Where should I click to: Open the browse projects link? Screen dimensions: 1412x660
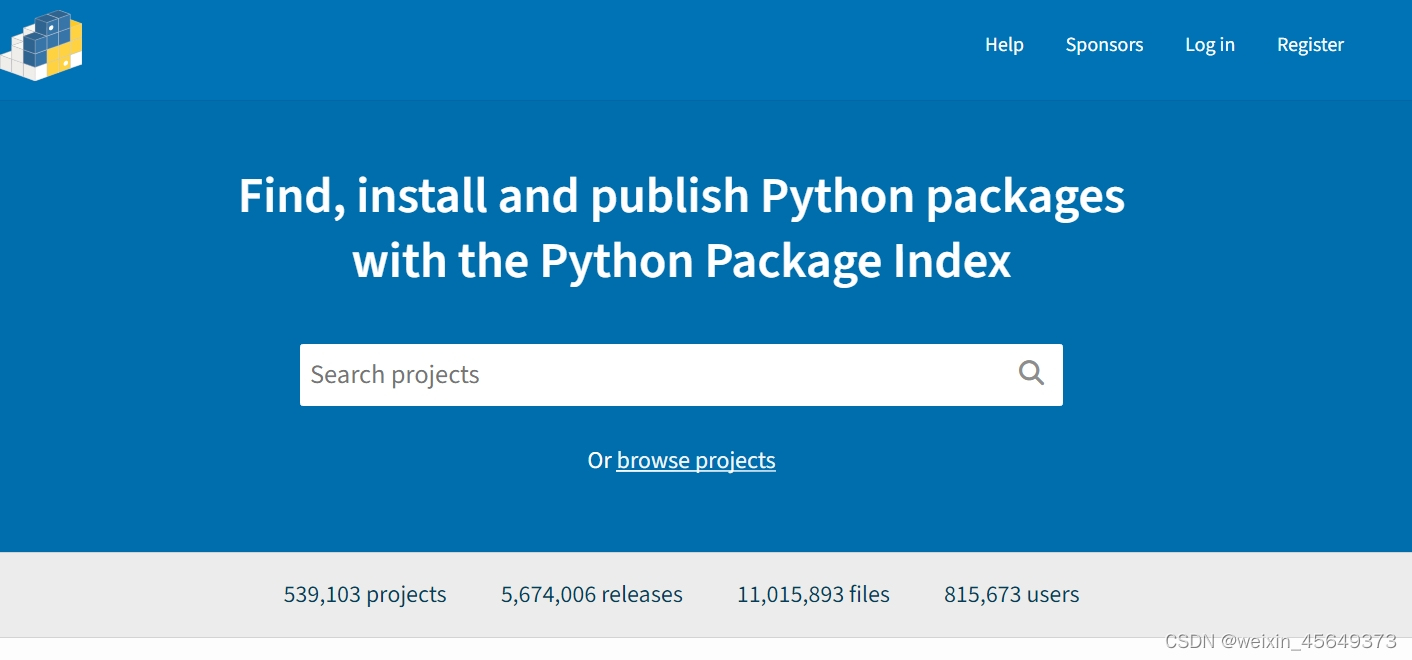click(696, 460)
